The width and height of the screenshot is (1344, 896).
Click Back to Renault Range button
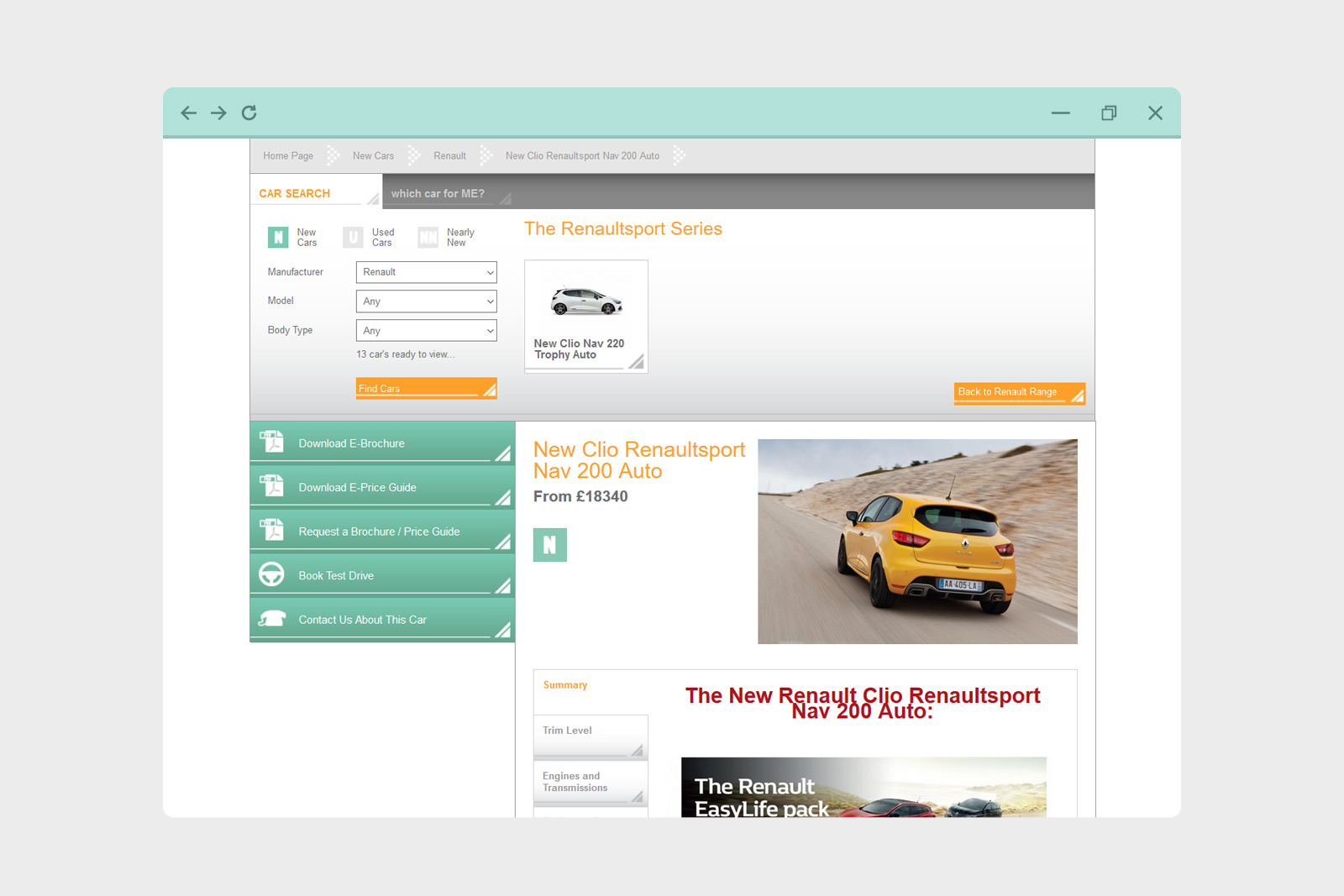pos(1018,392)
